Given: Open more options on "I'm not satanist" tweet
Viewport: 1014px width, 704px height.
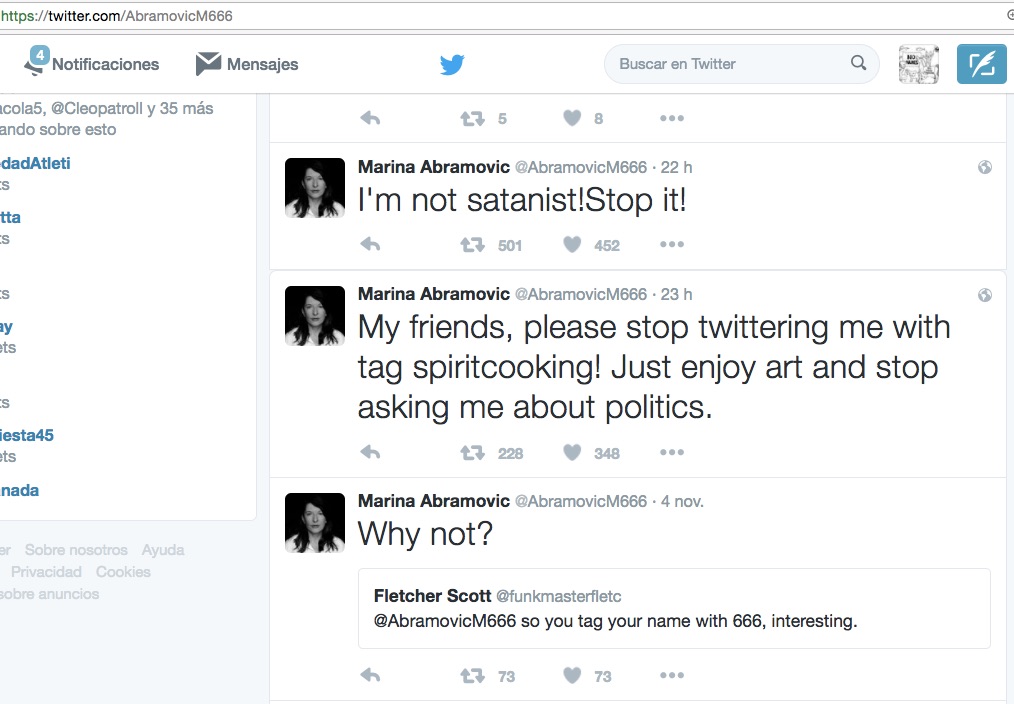Looking at the screenshot, I should (672, 245).
